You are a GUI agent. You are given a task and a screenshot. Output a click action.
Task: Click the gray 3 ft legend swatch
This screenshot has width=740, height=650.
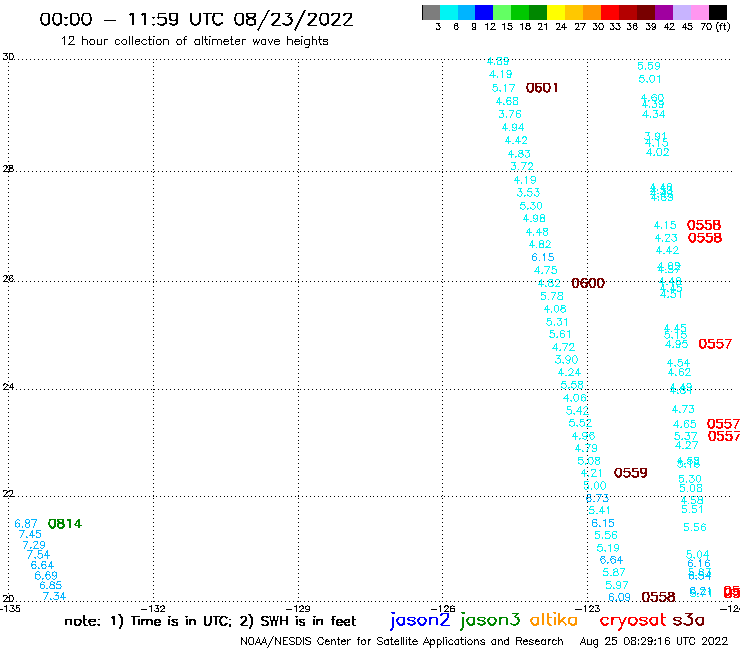point(431,12)
